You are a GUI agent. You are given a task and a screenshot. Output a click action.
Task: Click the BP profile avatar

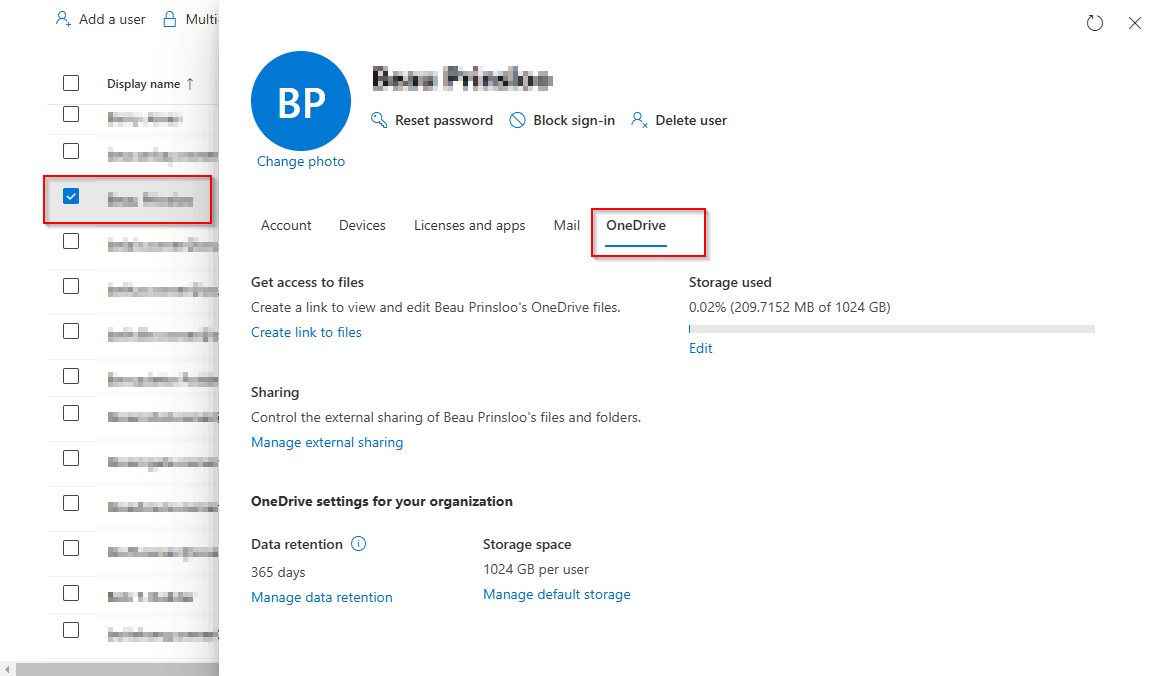tap(300, 101)
